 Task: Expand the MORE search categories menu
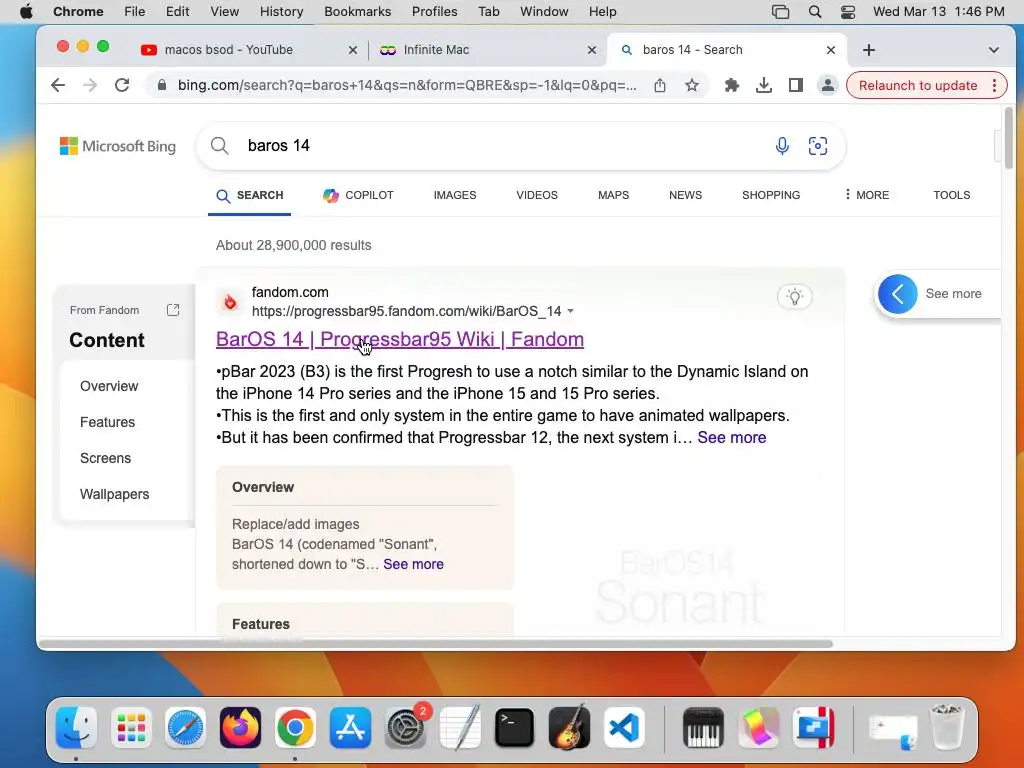(x=866, y=195)
